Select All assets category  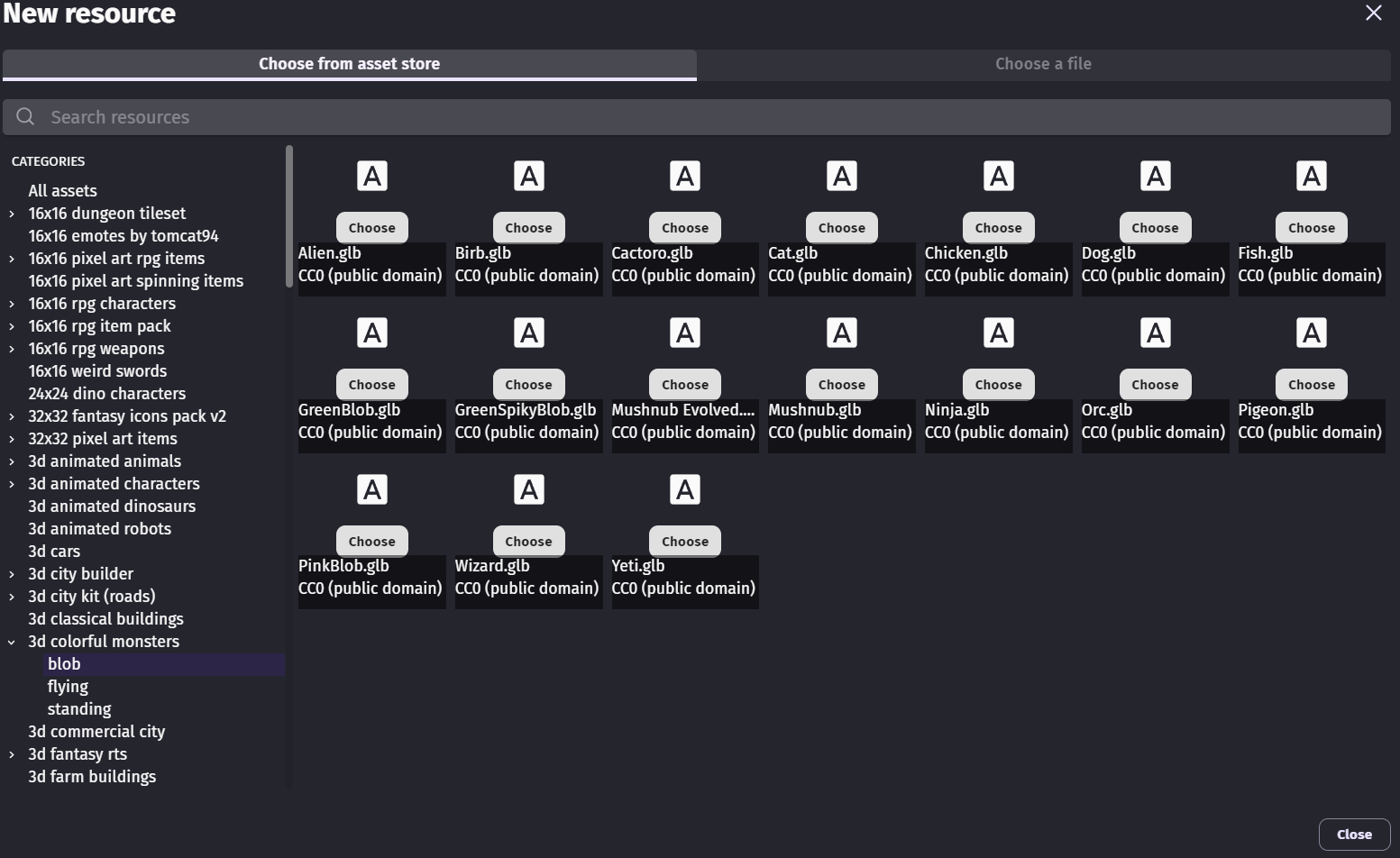point(62,191)
